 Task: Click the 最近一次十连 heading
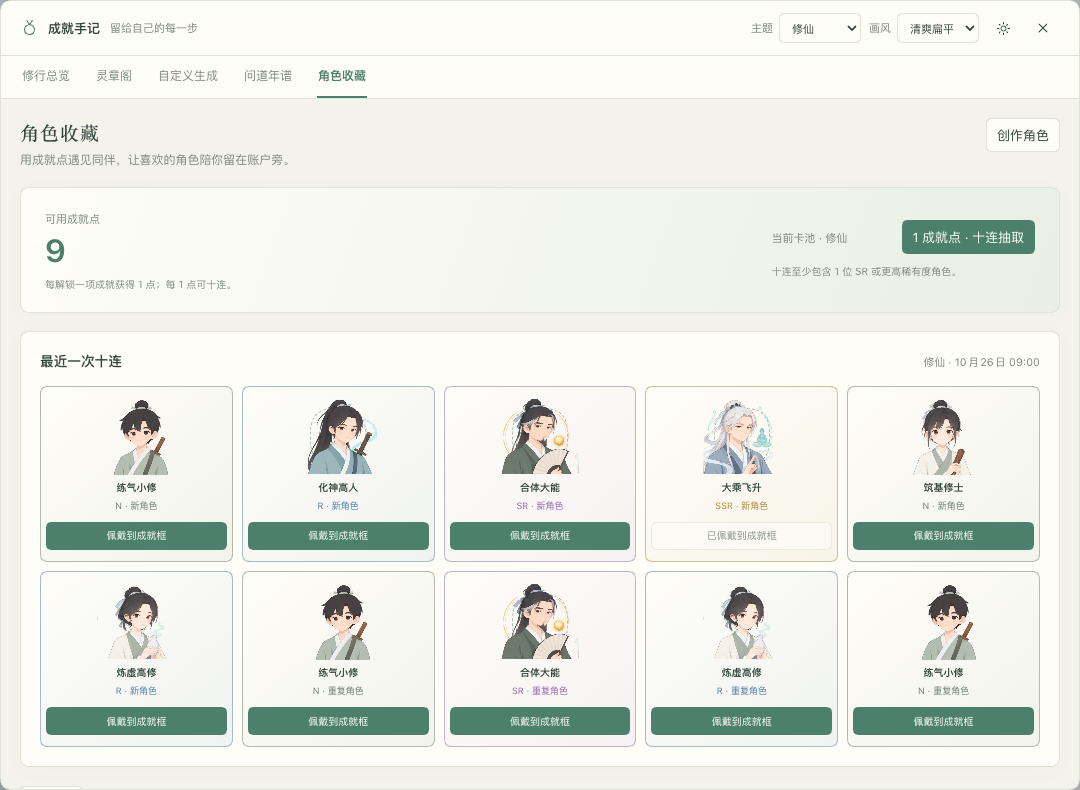point(81,362)
